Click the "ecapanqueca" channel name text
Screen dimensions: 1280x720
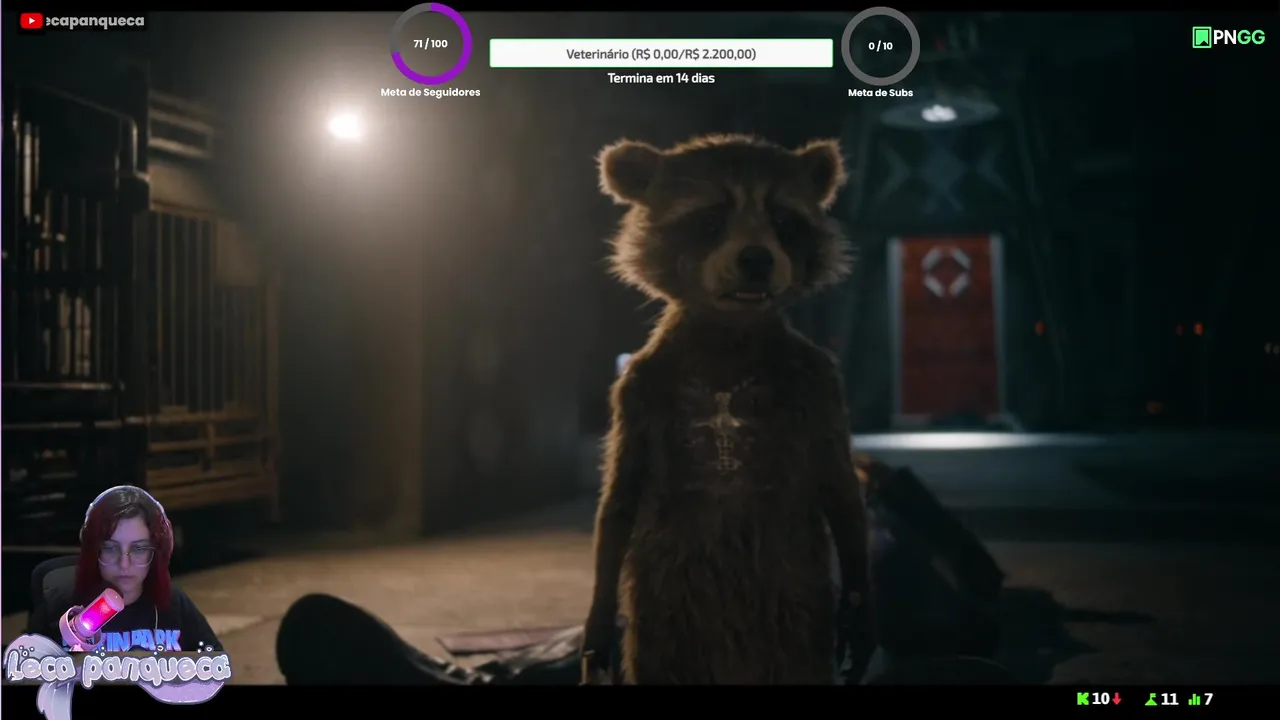(95, 21)
